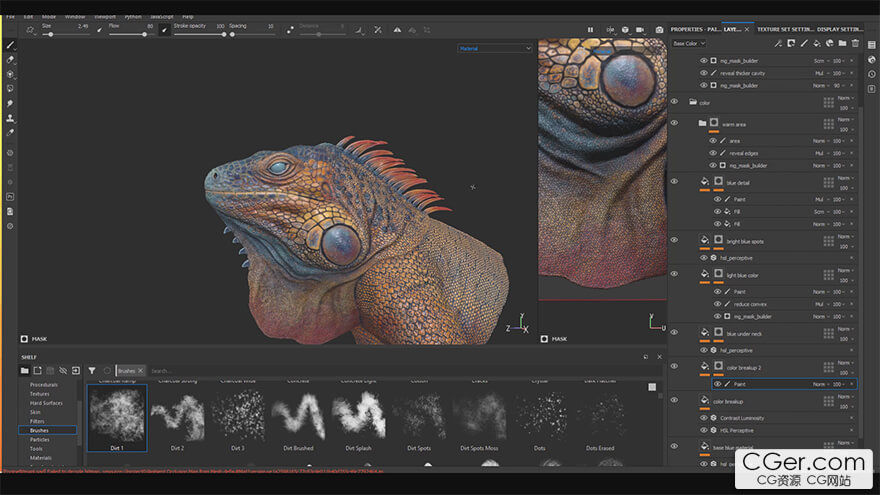Delete the selected layer with the trash icon

coord(855,43)
